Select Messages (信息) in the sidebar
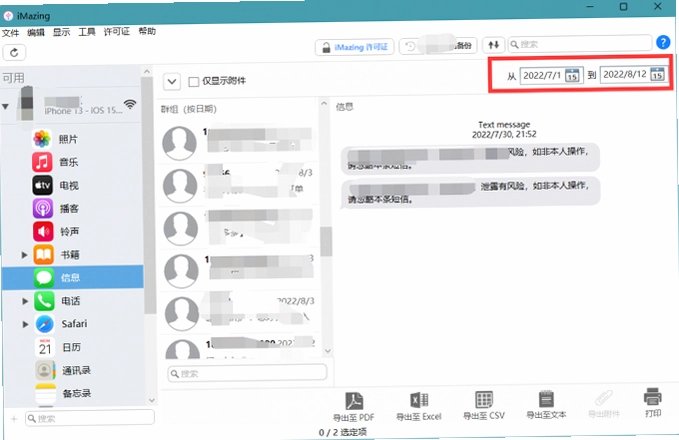The width and height of the screenshot is (679, 440). (73, 277)
